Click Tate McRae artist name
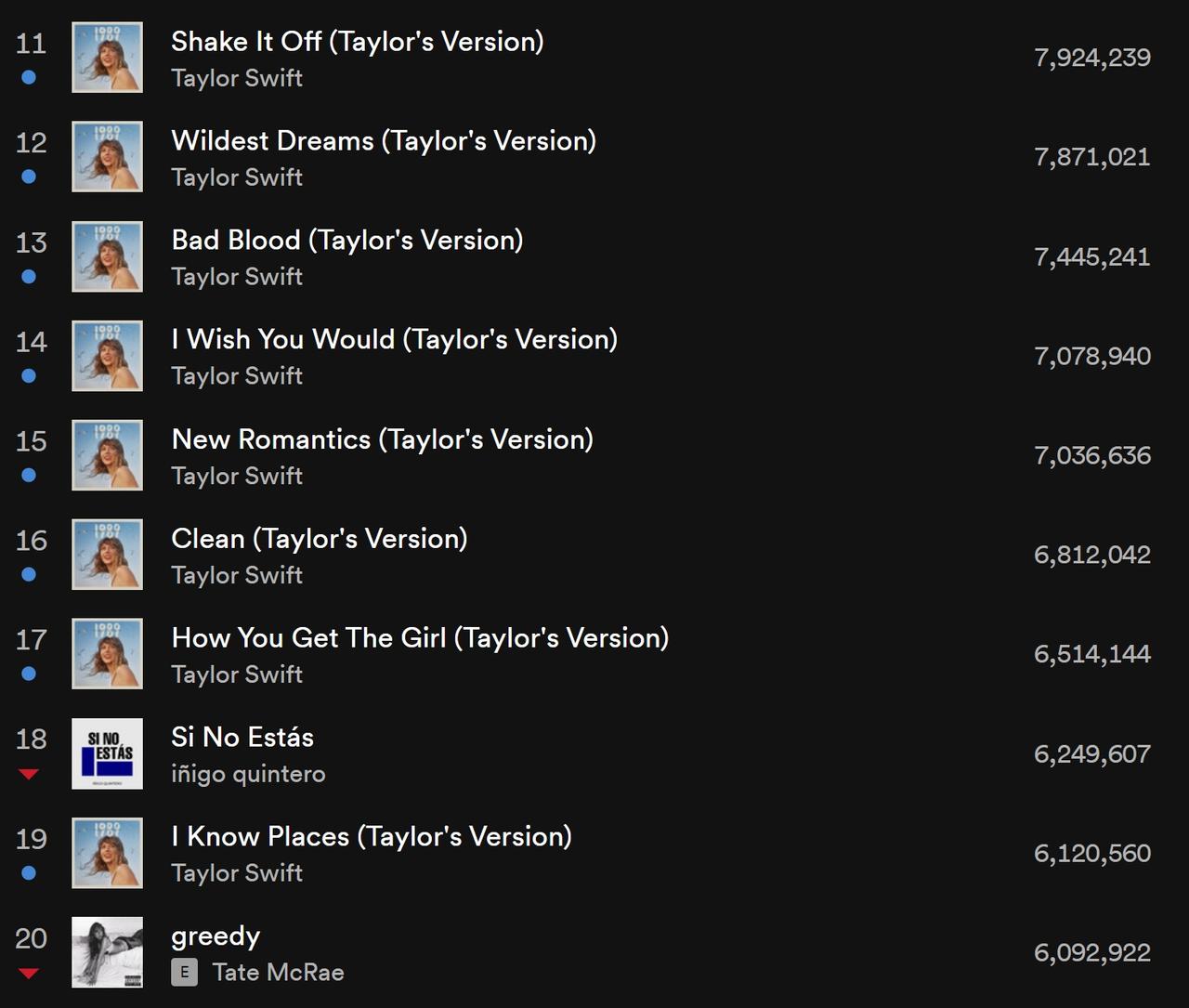 [278, 972]
